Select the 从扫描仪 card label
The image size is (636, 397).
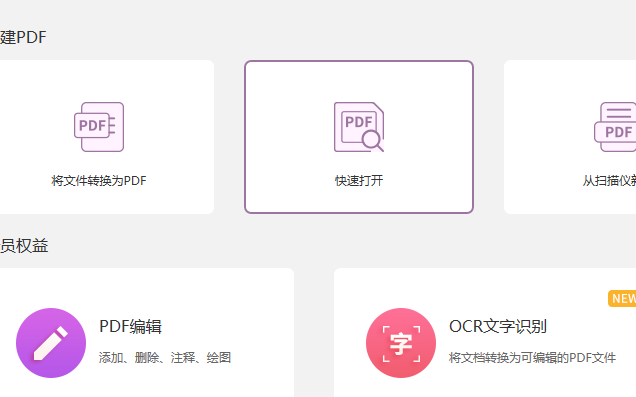pyautogui.click(x=609, y=180)
